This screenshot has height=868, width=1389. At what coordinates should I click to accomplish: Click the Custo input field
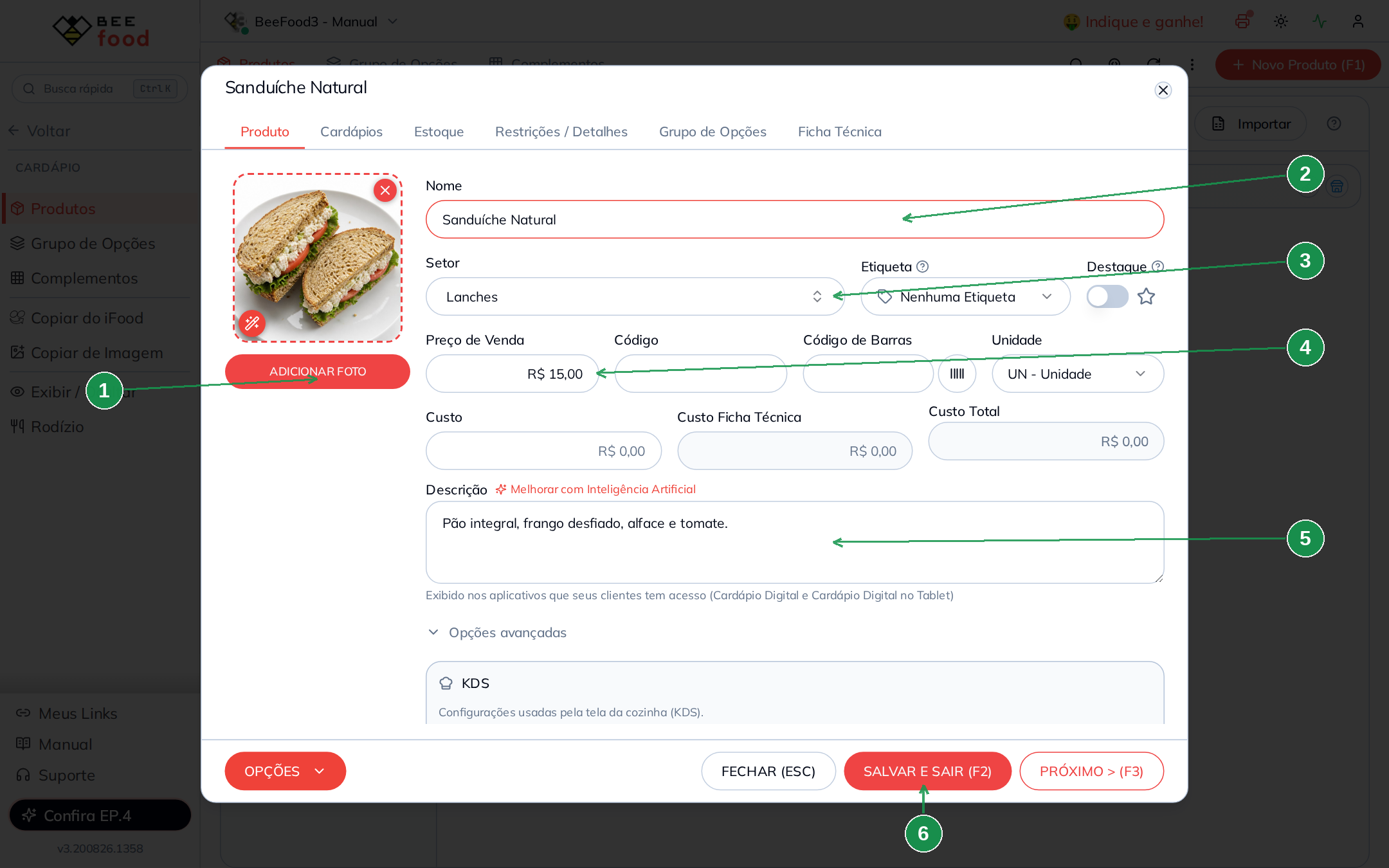[x=543, y=451]
